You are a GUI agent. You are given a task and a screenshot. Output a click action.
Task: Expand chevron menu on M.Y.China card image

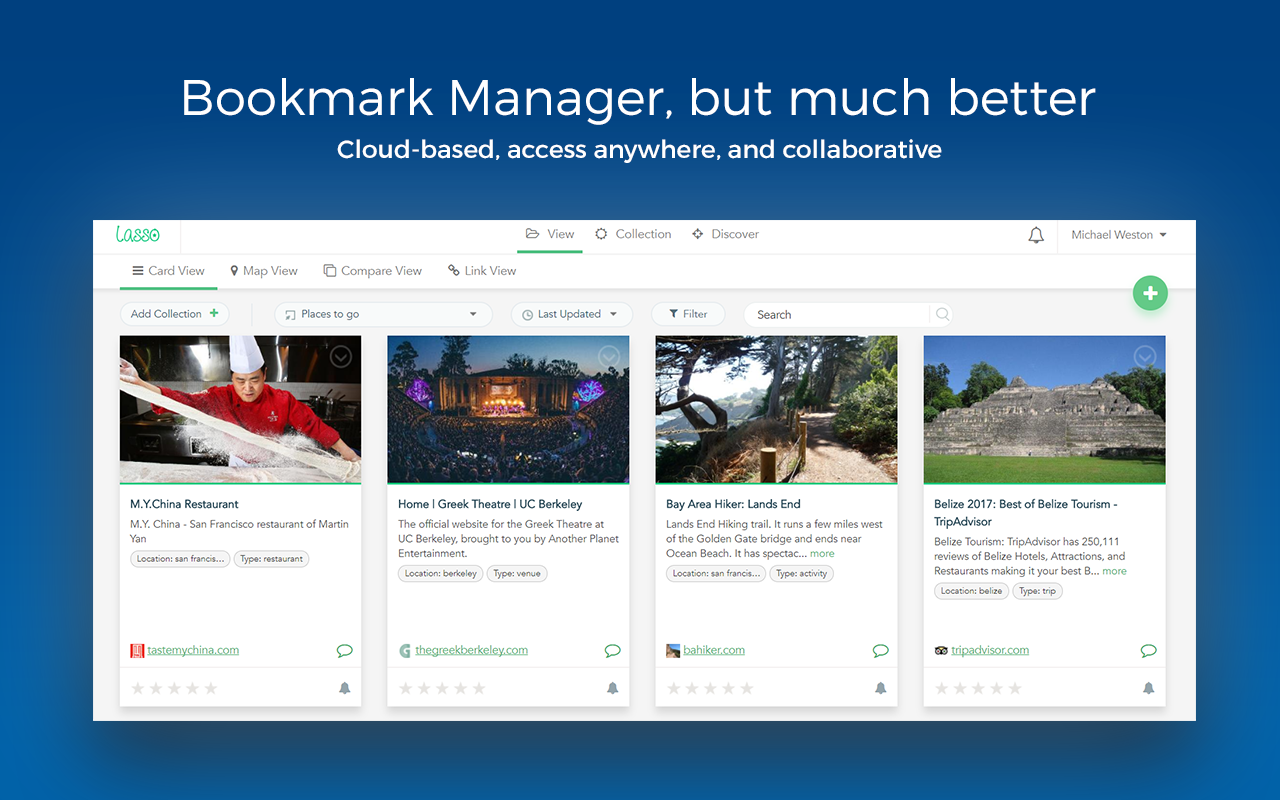click(341, 356)
